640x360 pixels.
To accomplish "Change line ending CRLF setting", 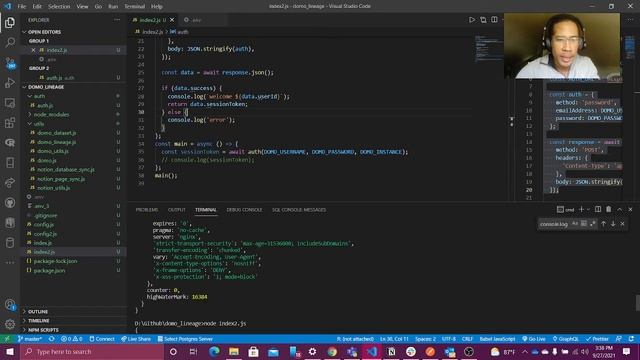I will [x=467, y=339].
